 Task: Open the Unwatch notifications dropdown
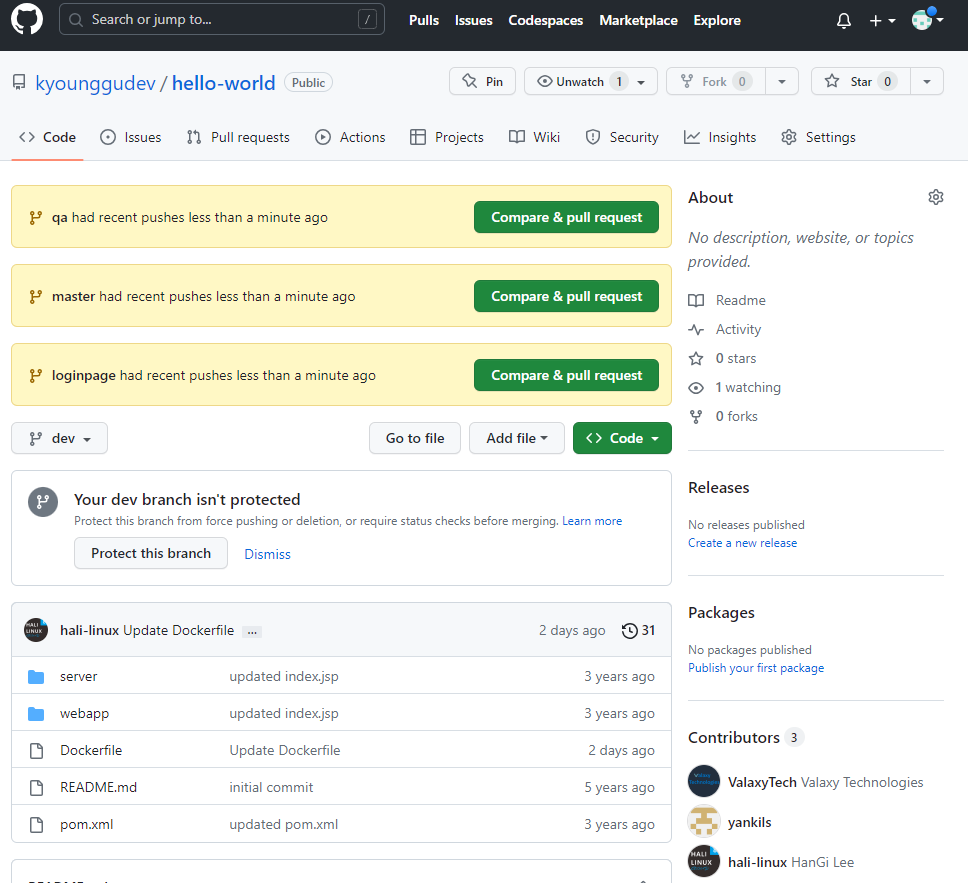click(x=591, y=82)
